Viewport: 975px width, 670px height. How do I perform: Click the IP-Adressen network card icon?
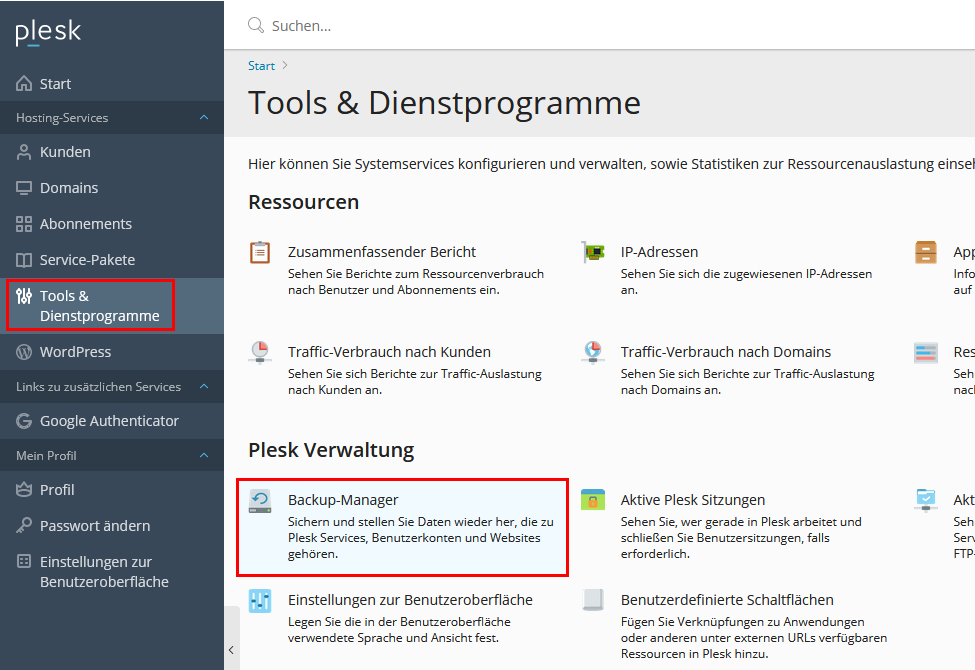coord(593,253)
